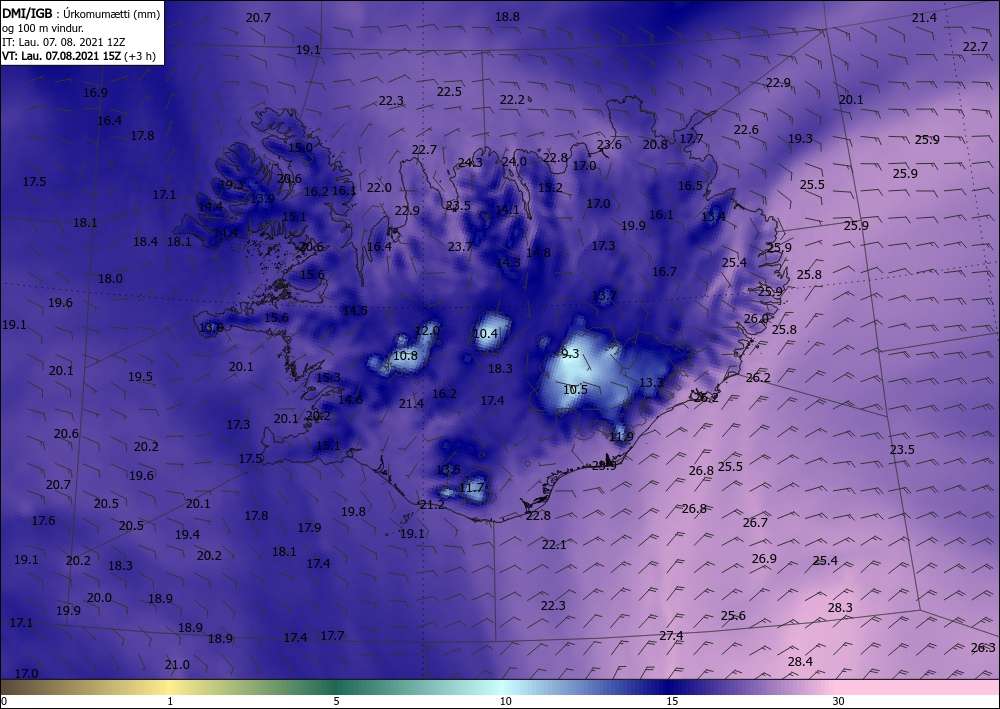Click the map value 22.1
This screenshot has height=709, width=1000.
point(554,545)
